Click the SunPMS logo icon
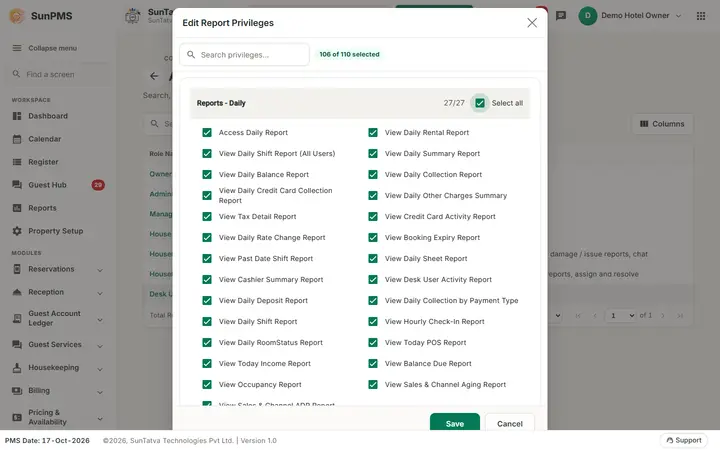 [17, 16]
